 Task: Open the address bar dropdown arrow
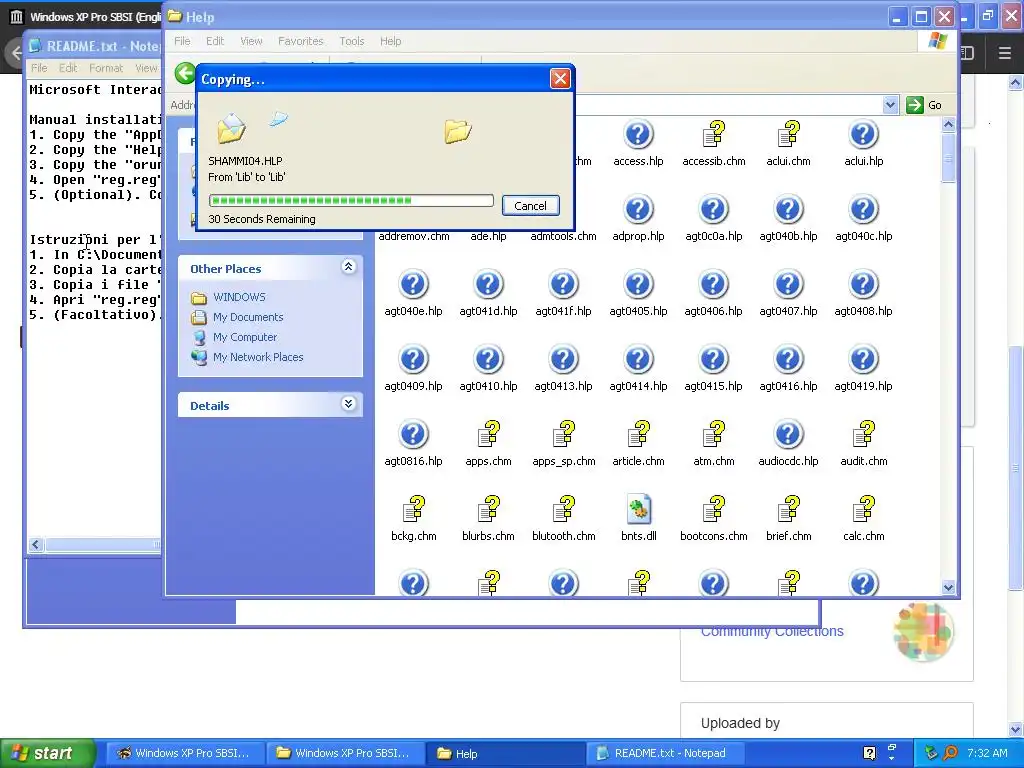[890, 105]
